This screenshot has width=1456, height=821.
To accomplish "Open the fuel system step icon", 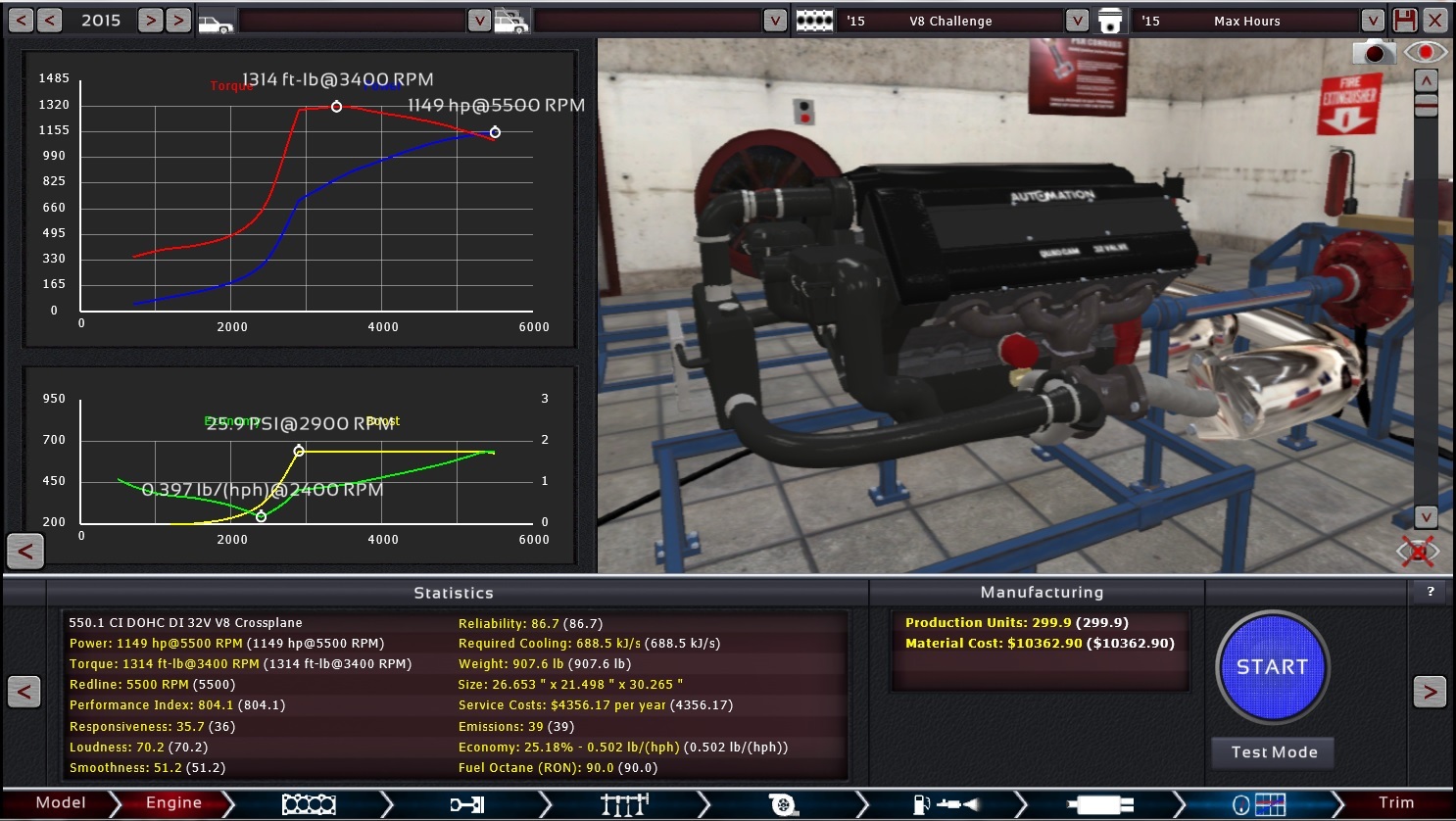I will (945, 804).
